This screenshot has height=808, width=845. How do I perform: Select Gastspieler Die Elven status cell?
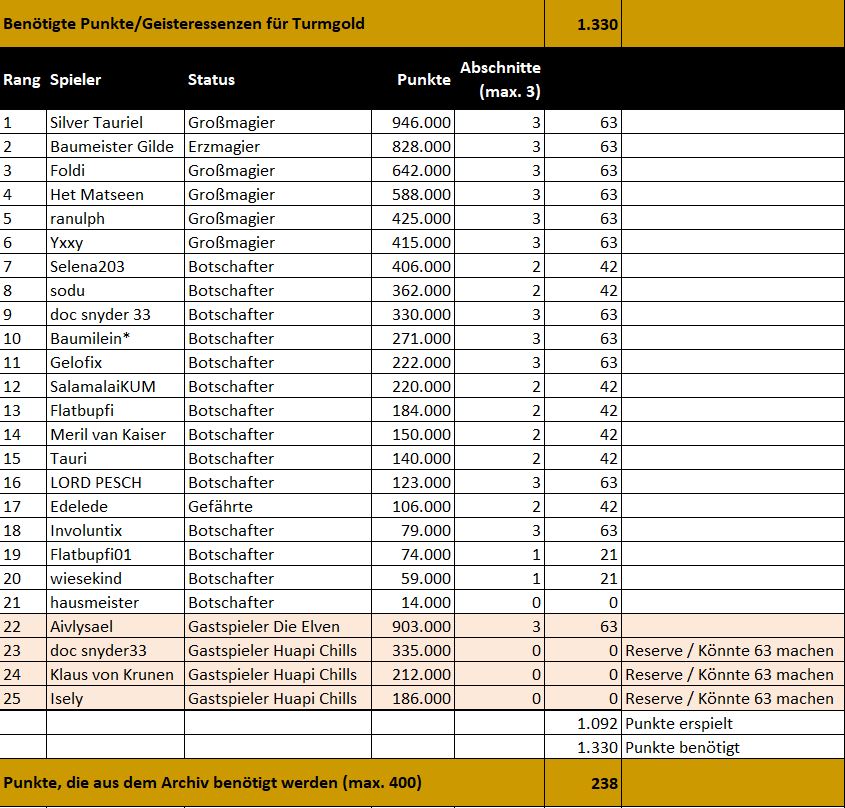tap(264, 626)
